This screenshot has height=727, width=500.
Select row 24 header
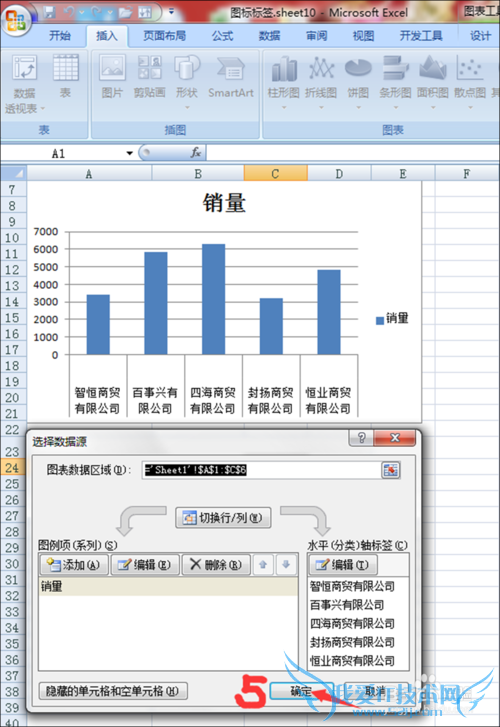pyautogui.click(x=13, y=468)
